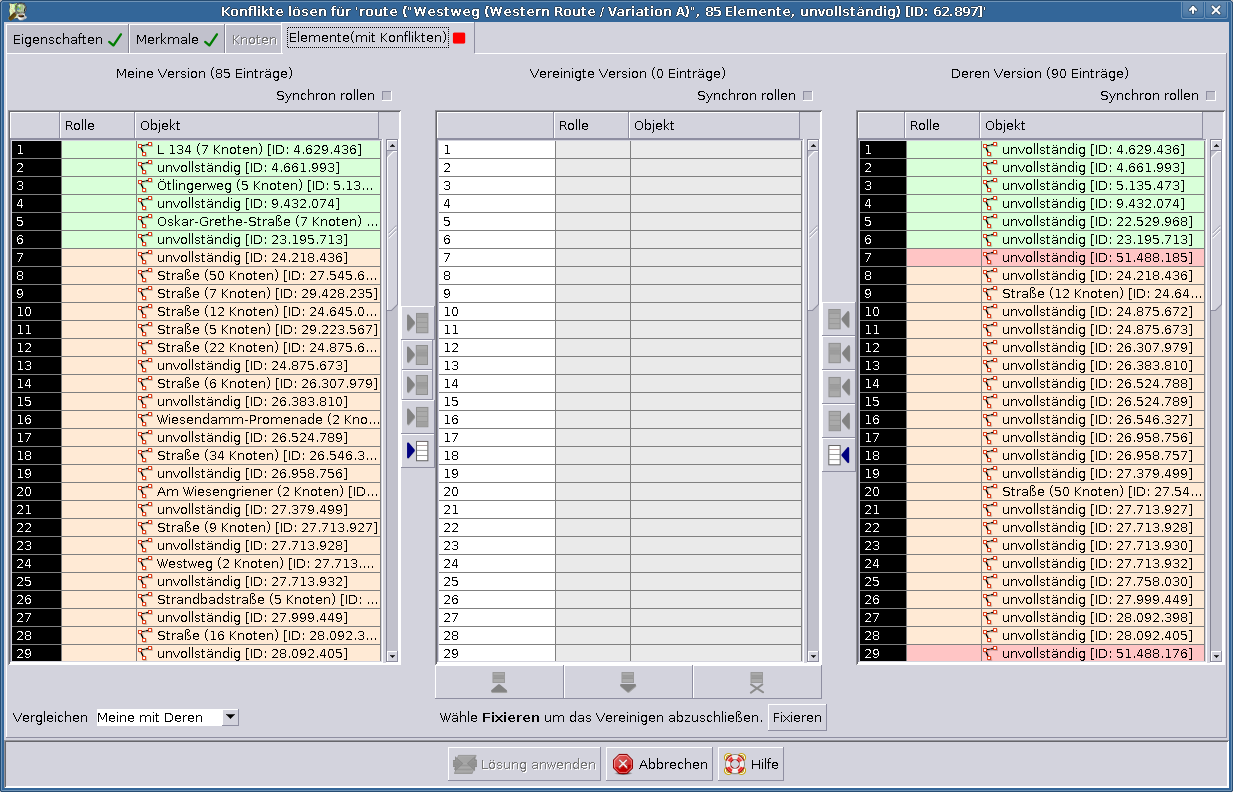
Task: Click the way icon of Ötlingerweg entry
Action: point(146,186)
